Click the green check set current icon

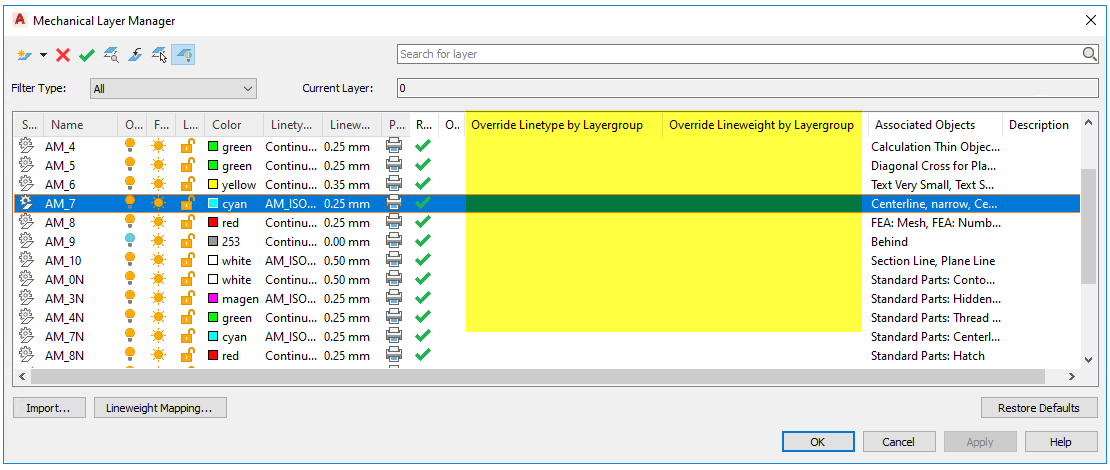tap(87, 55)
